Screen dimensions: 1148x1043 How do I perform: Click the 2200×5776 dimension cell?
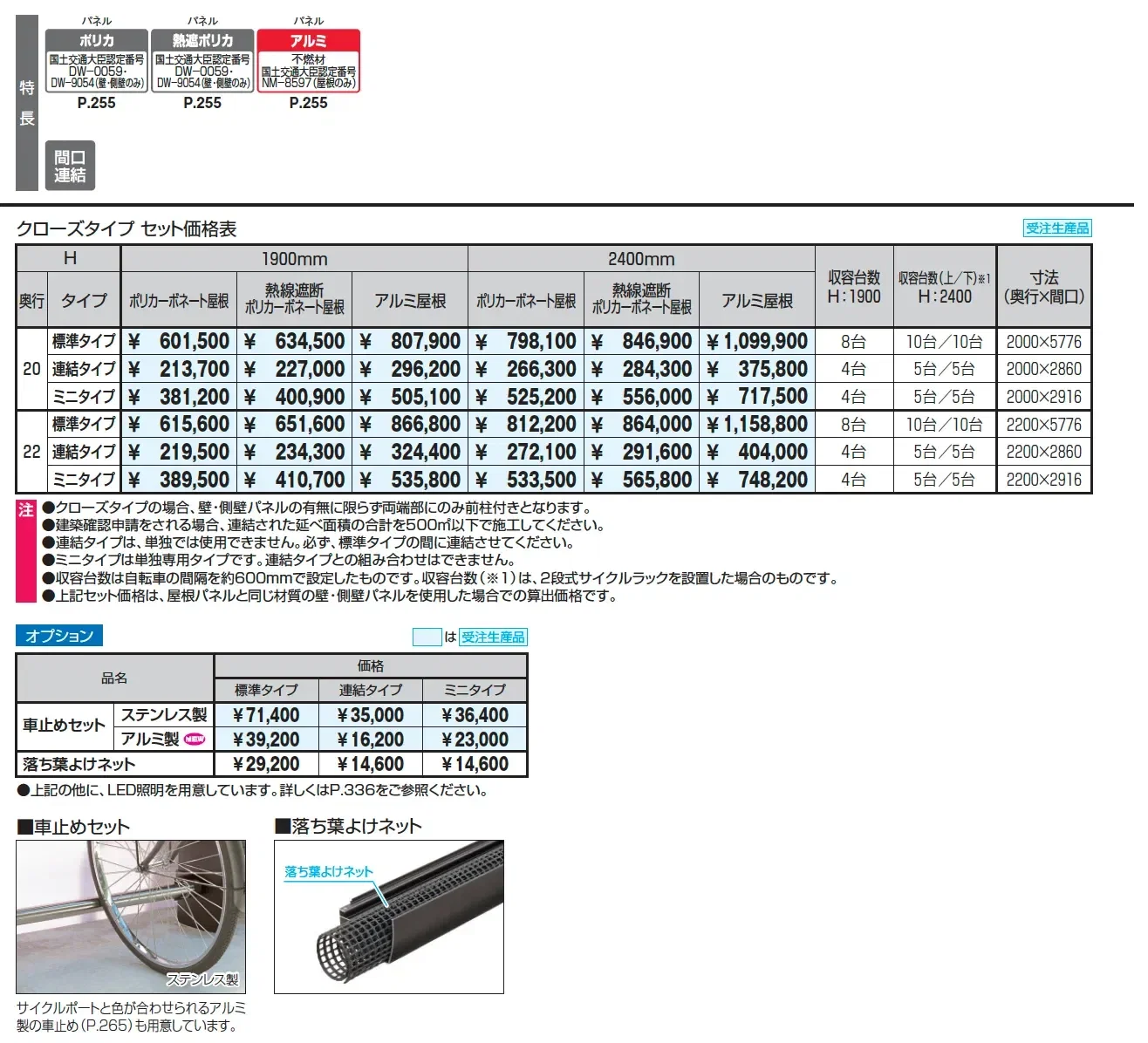(x=1043, y=425)
